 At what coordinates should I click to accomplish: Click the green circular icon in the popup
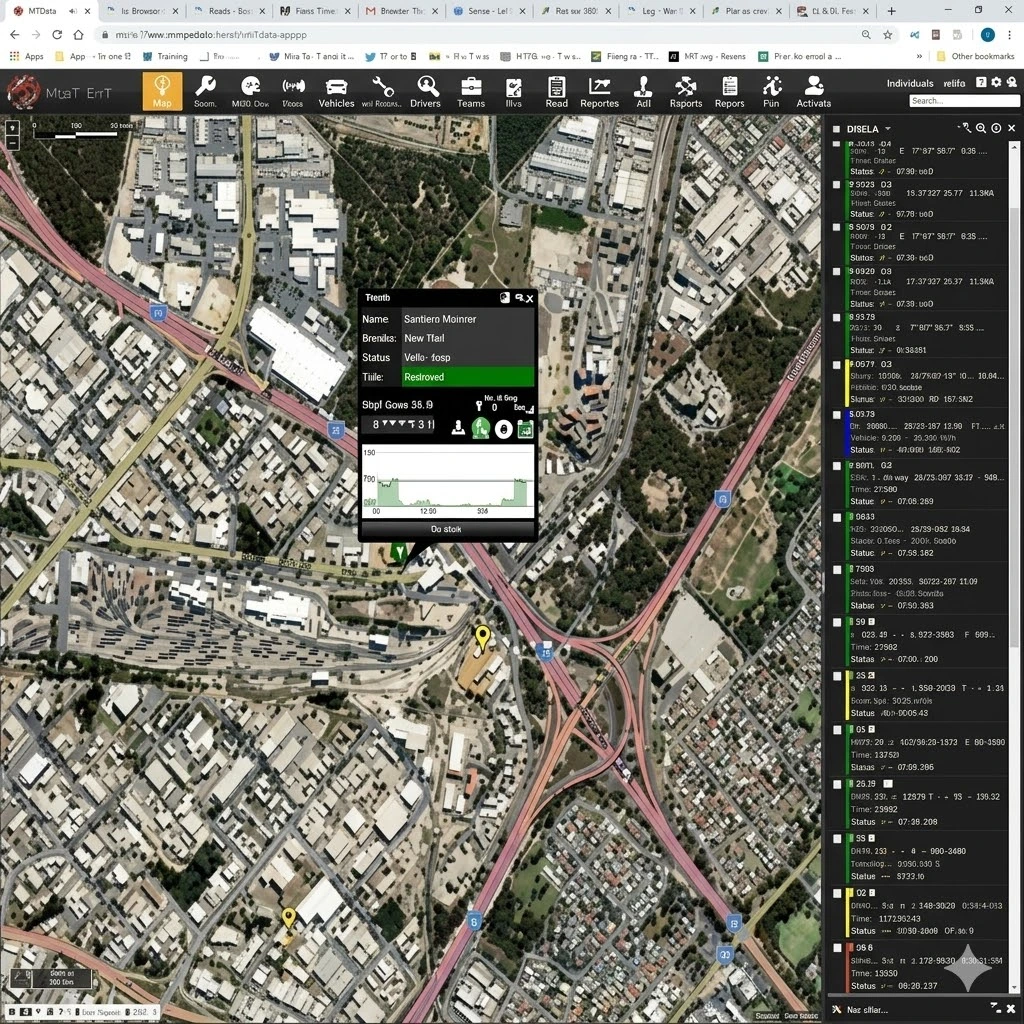pyautogui.click(x=481, y=428)
